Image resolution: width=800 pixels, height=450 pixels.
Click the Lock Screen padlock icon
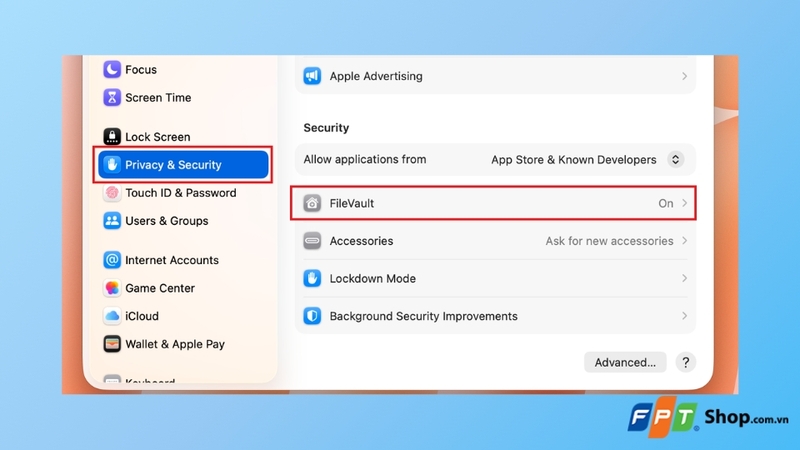point(112,137)
